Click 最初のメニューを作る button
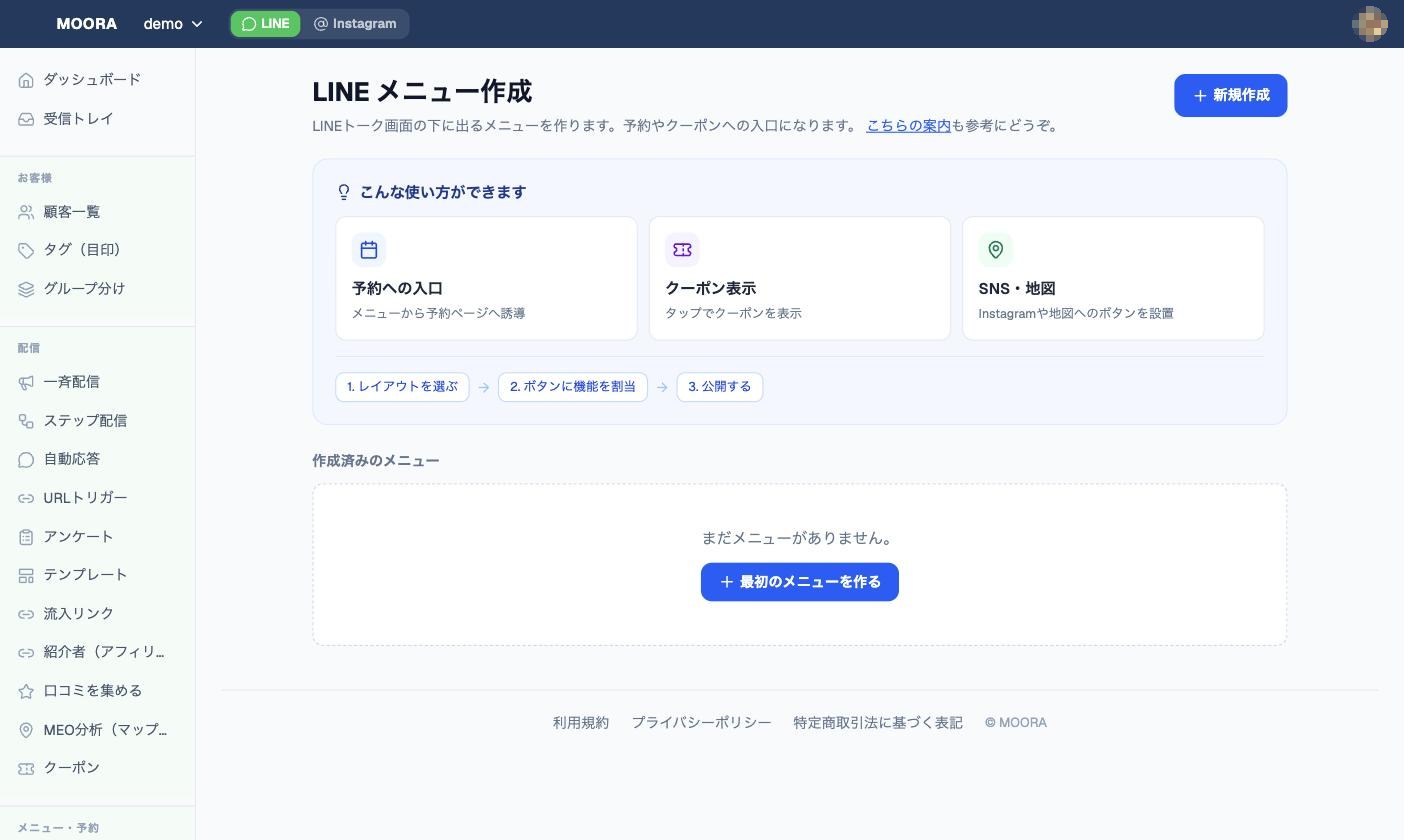Viewport: 1404px width, 840px height. coord(799,582)
